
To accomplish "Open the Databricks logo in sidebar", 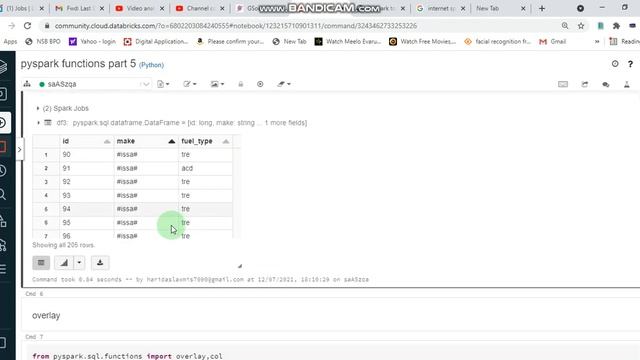I will 3,67.
